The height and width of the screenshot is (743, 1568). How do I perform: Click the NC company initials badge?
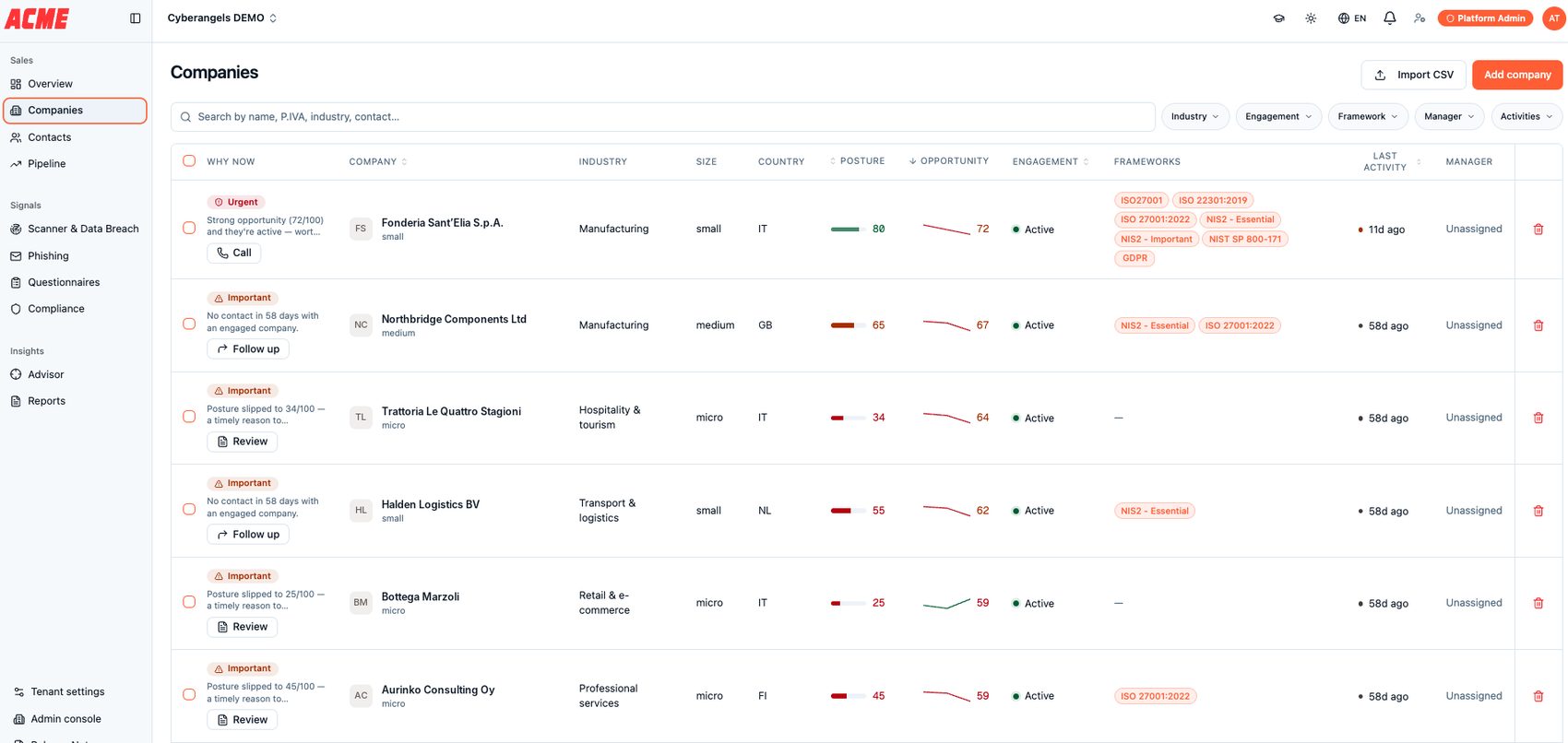tap(361, 325)
